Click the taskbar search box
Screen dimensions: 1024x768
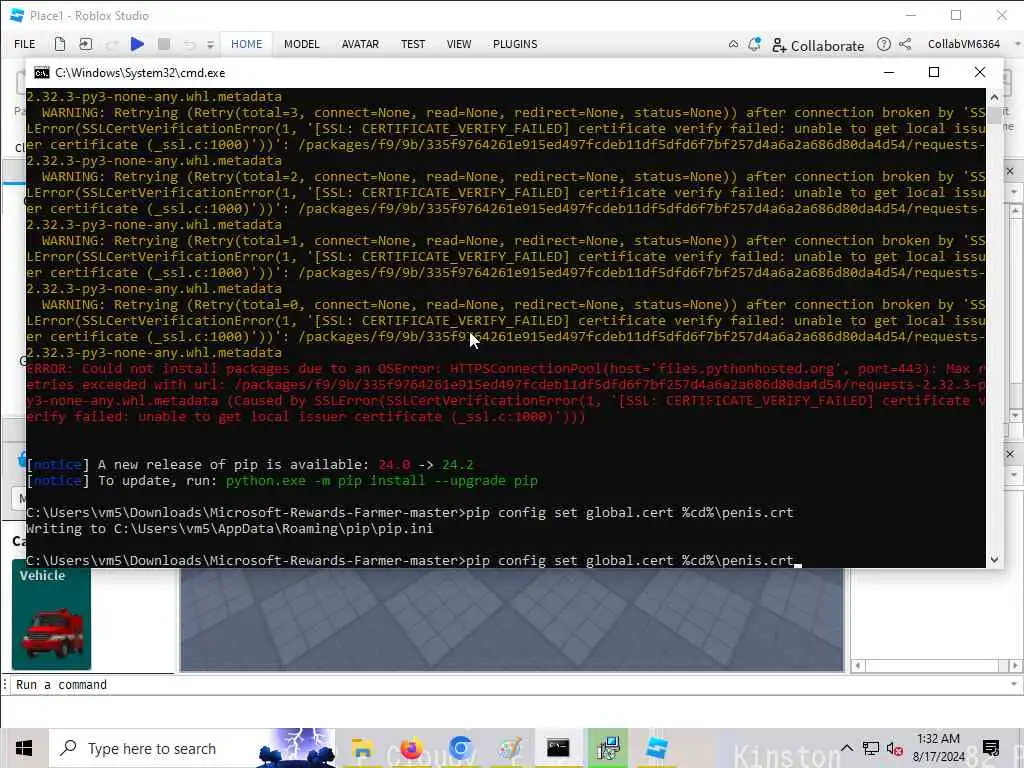tap(193, 748)
